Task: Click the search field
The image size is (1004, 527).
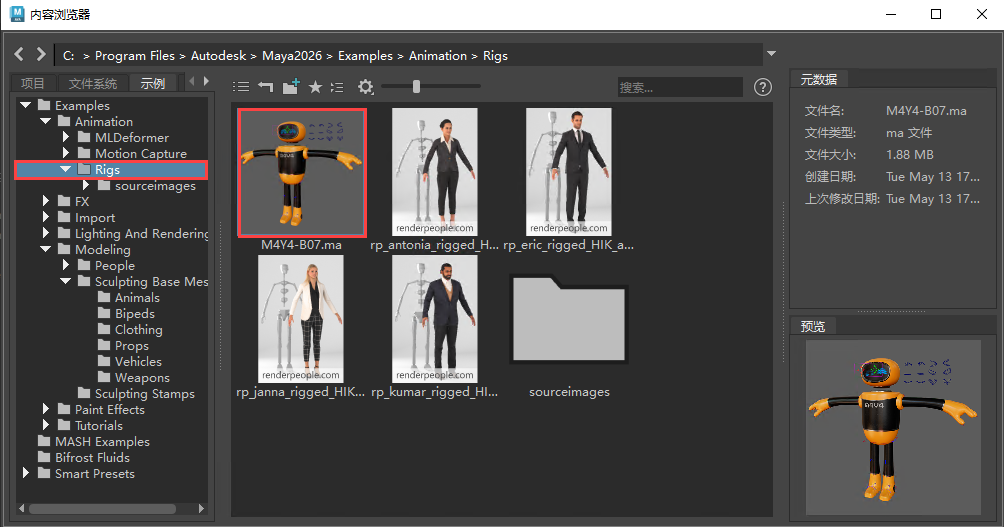Action: pos(680,87)
